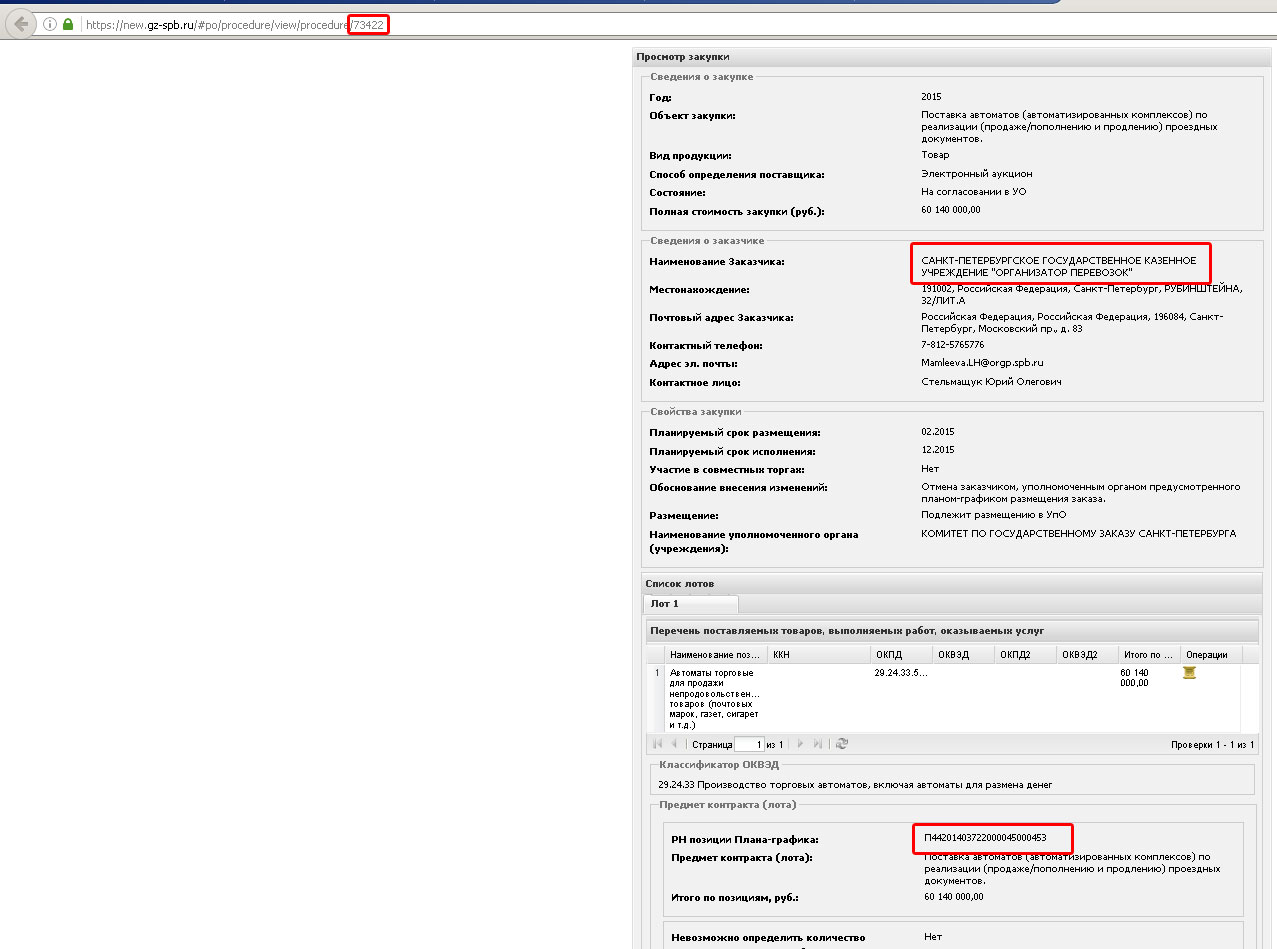Click the ОКПД column header

901,655
